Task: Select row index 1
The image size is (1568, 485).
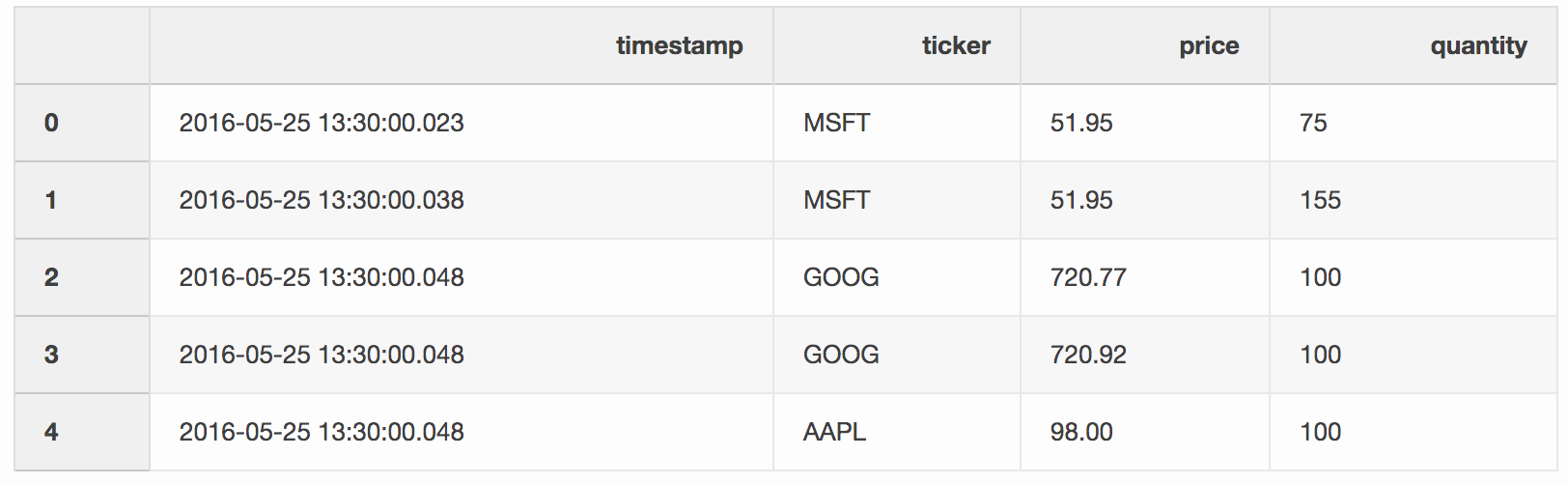Action: coord(51,200)
